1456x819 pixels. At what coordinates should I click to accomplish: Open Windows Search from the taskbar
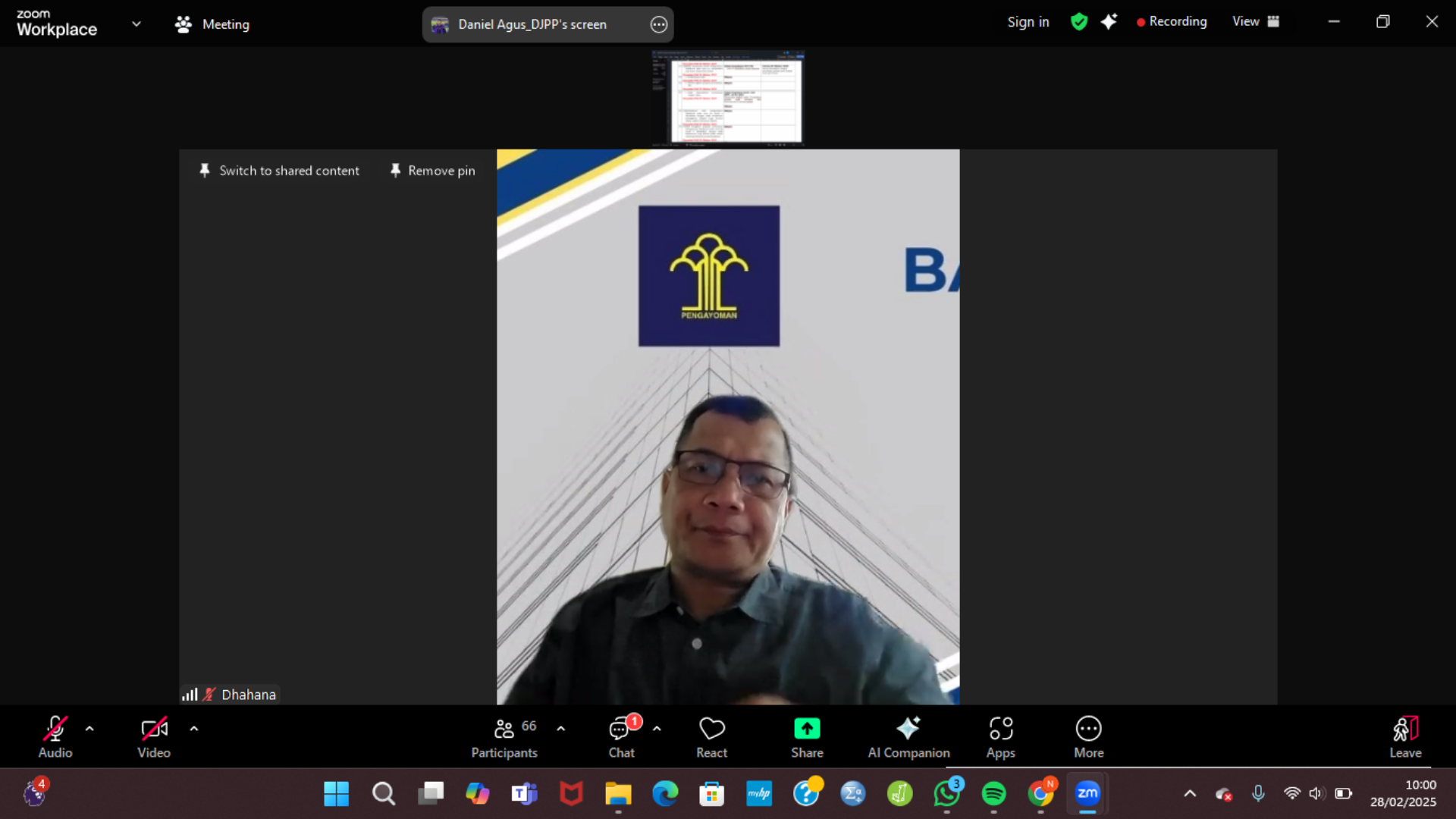[x=383, y=794]
